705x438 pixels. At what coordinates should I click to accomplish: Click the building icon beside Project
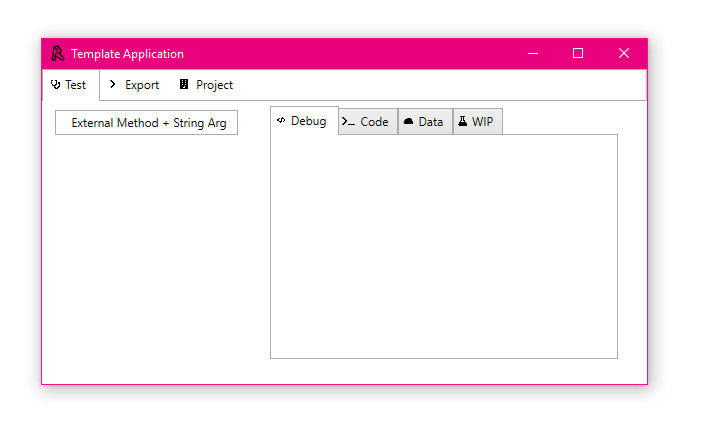pos(184,85)
